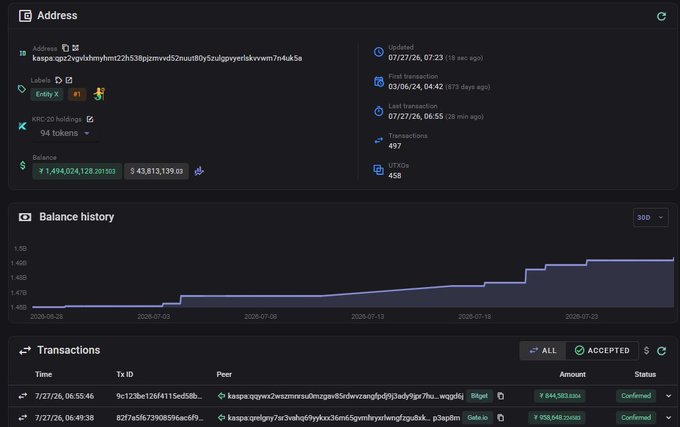Viewport: 680px width, 427px height.
Task: Click the swap icon on 06:49:38 row
Action: click(23, 417)
